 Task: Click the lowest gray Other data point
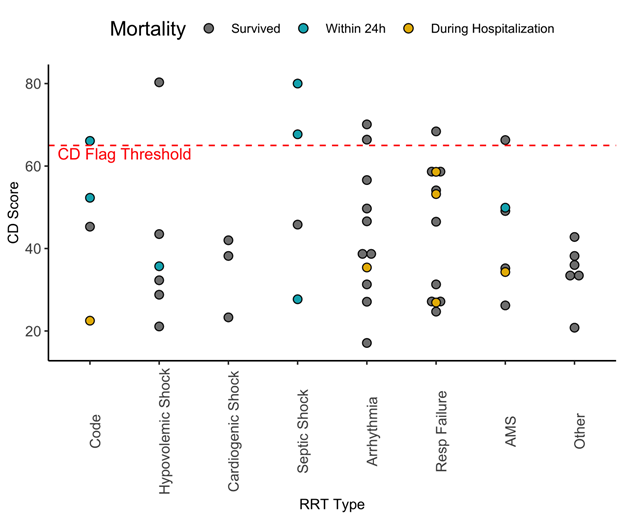(574, 328)
